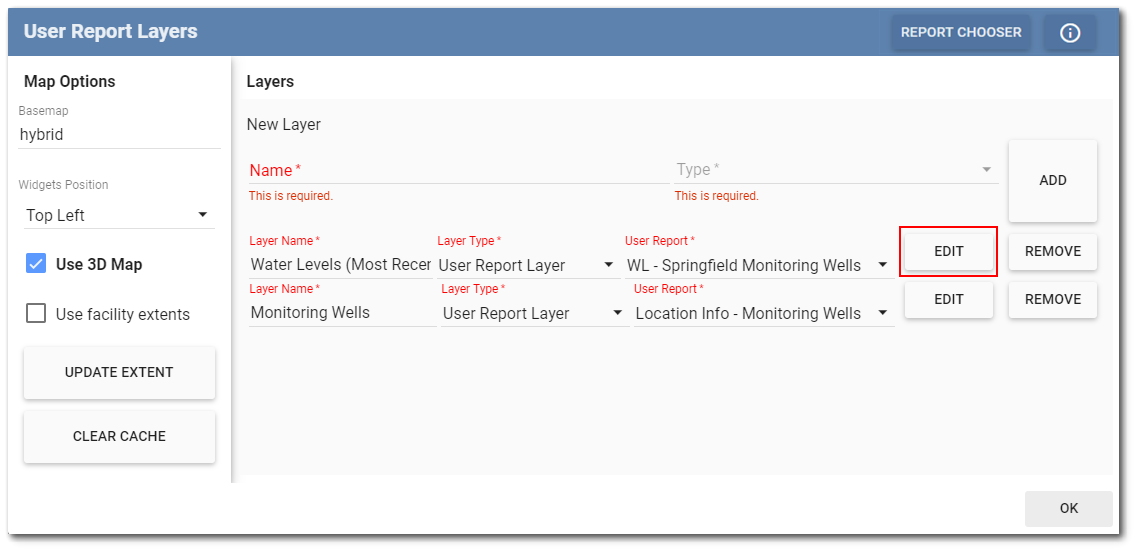This screenshot has height=550, width=1135.
Task: Open Layer Type dropdown for Monitoring Wells
Action: [x=533, y=313]
